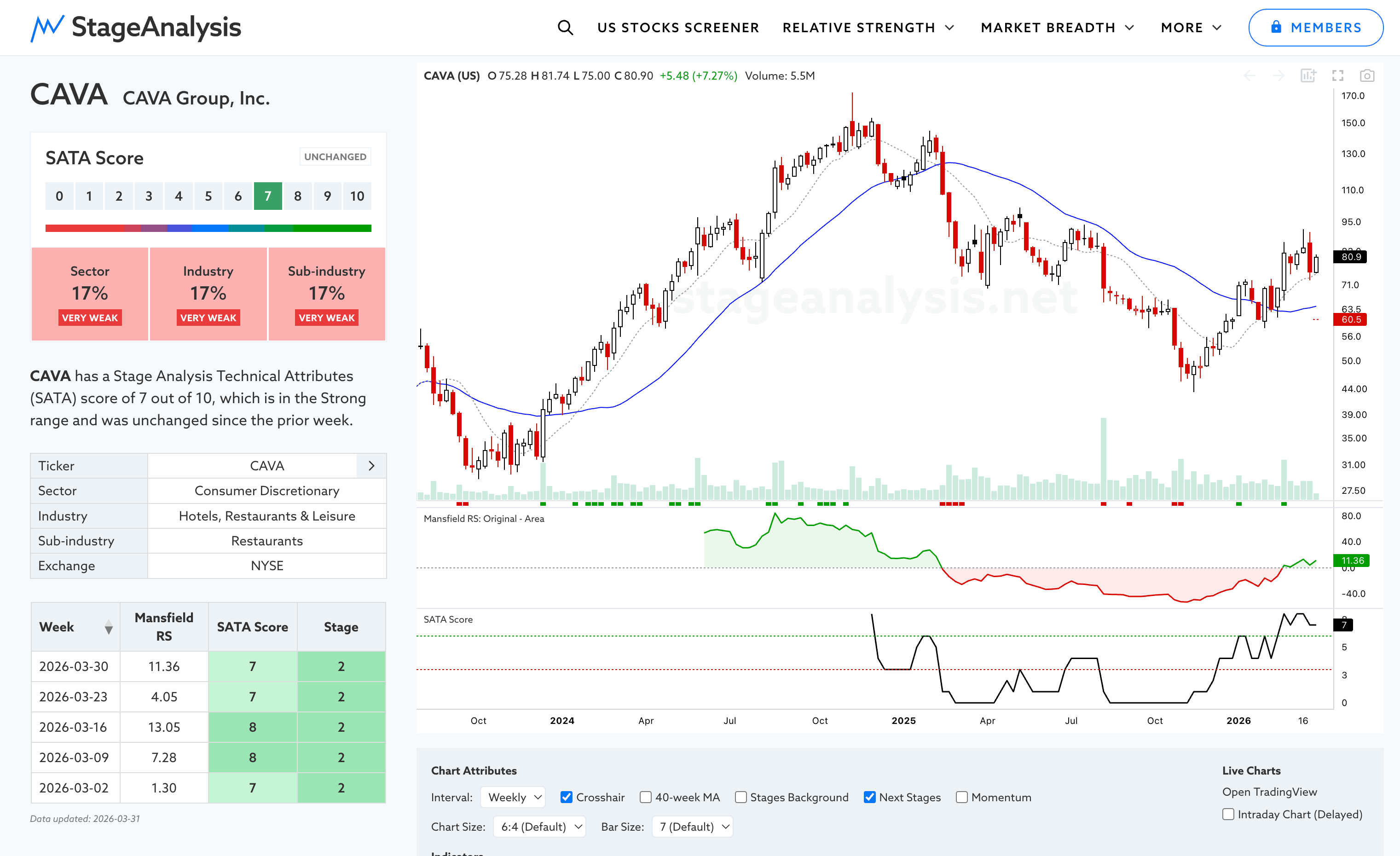Viewport: 1400px width, 856px height.
Task: Open TradingView live chart link
Action: pos(1269,791)
